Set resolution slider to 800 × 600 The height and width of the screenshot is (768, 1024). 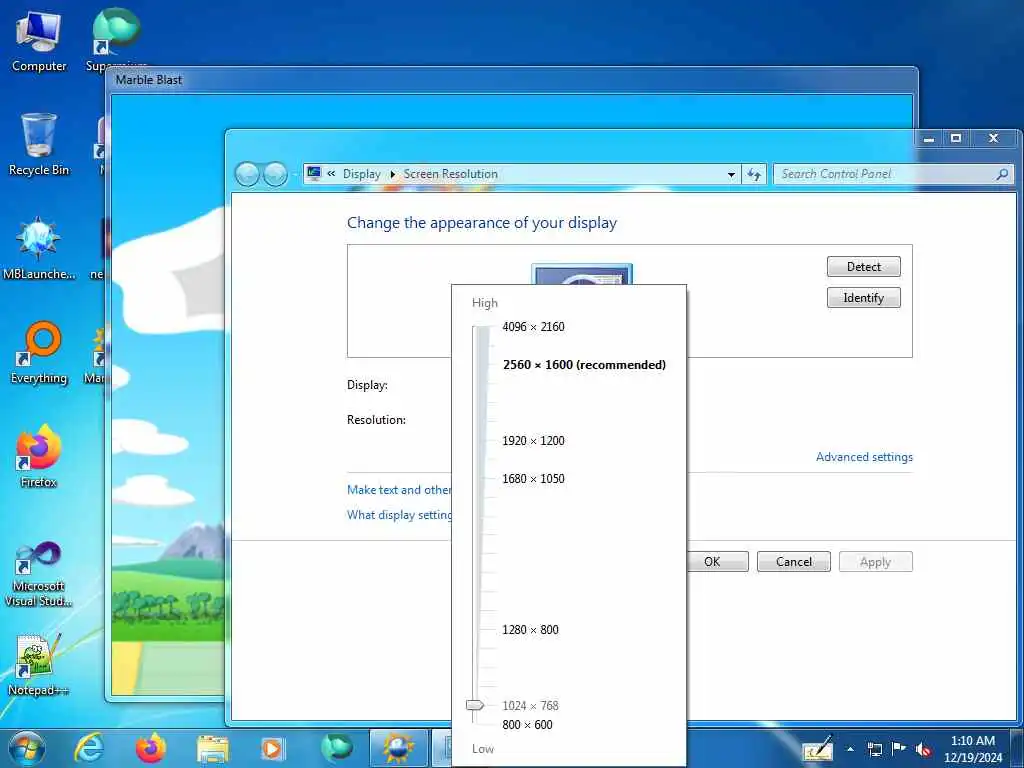(527, 725)
